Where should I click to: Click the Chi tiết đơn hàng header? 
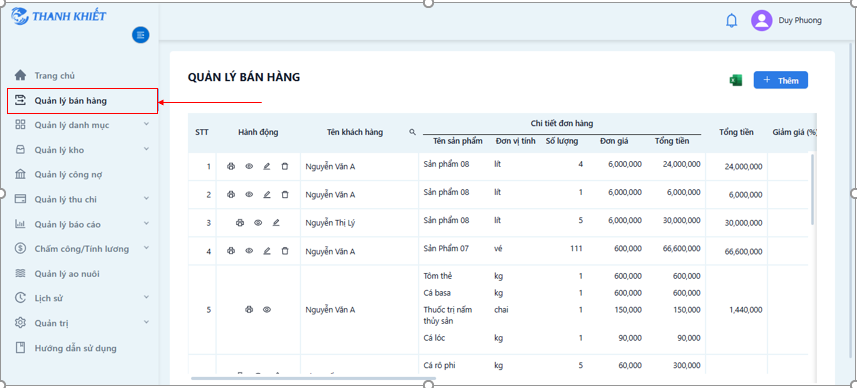pyautogui.click(x=562, y=124)
